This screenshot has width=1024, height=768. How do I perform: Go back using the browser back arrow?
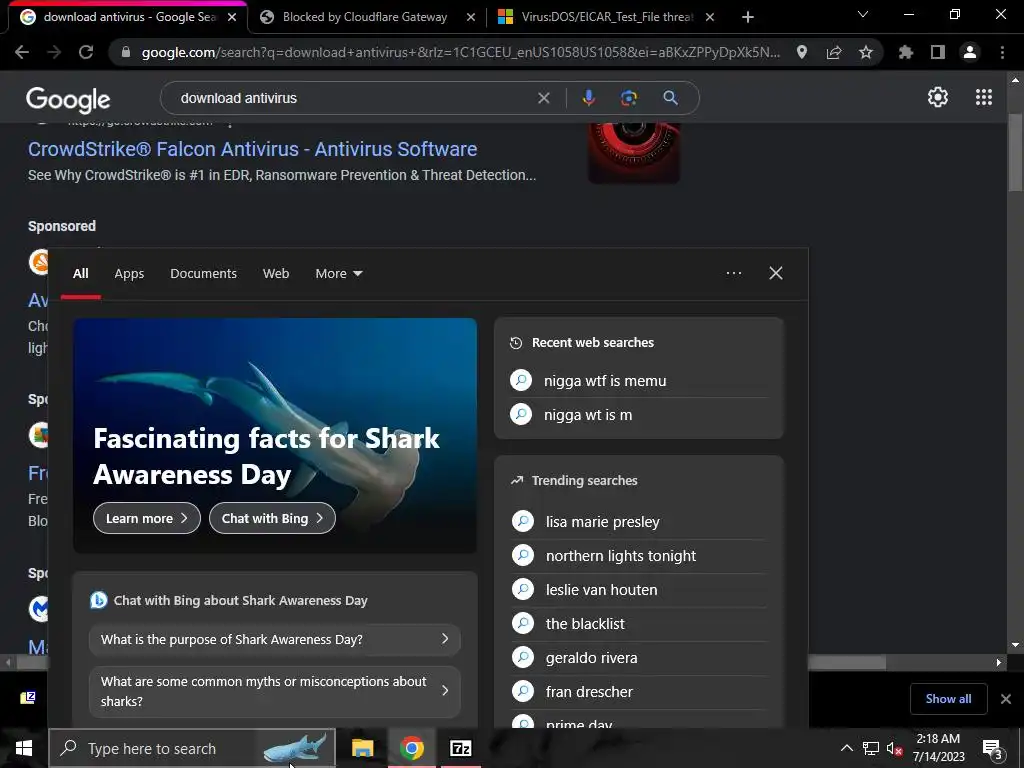(x=22, y=52)
